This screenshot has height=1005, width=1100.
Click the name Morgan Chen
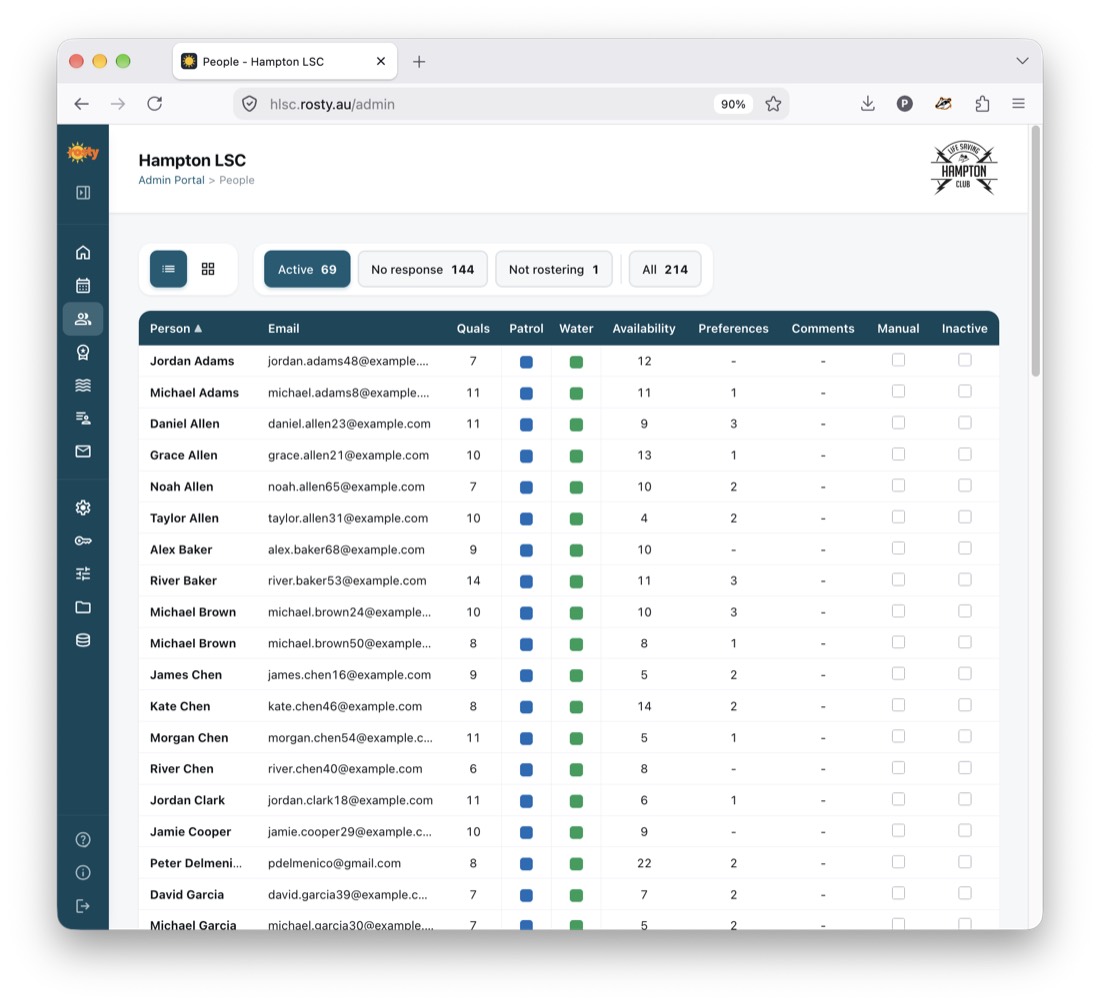click(x=189, y=738)
